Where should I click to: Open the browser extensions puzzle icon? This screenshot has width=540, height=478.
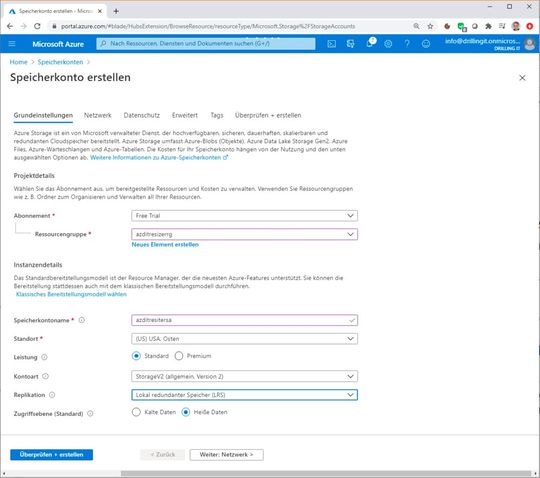coord(488,26)
